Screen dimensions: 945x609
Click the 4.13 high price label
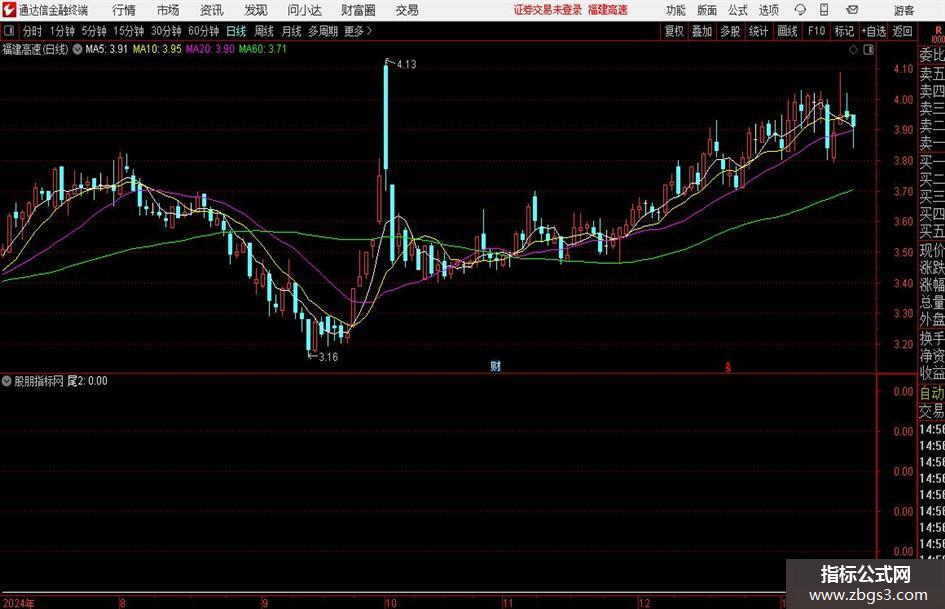[x=406, y=65]
